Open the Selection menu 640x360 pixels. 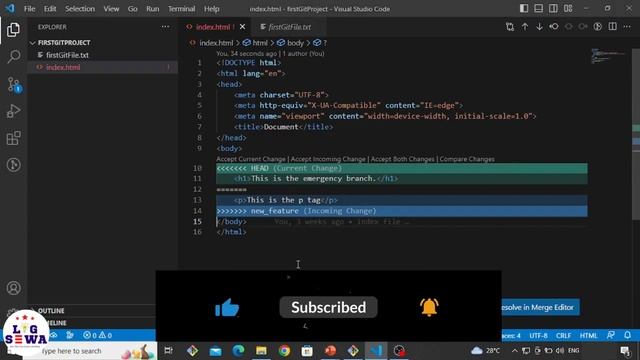tap(80, 9)
